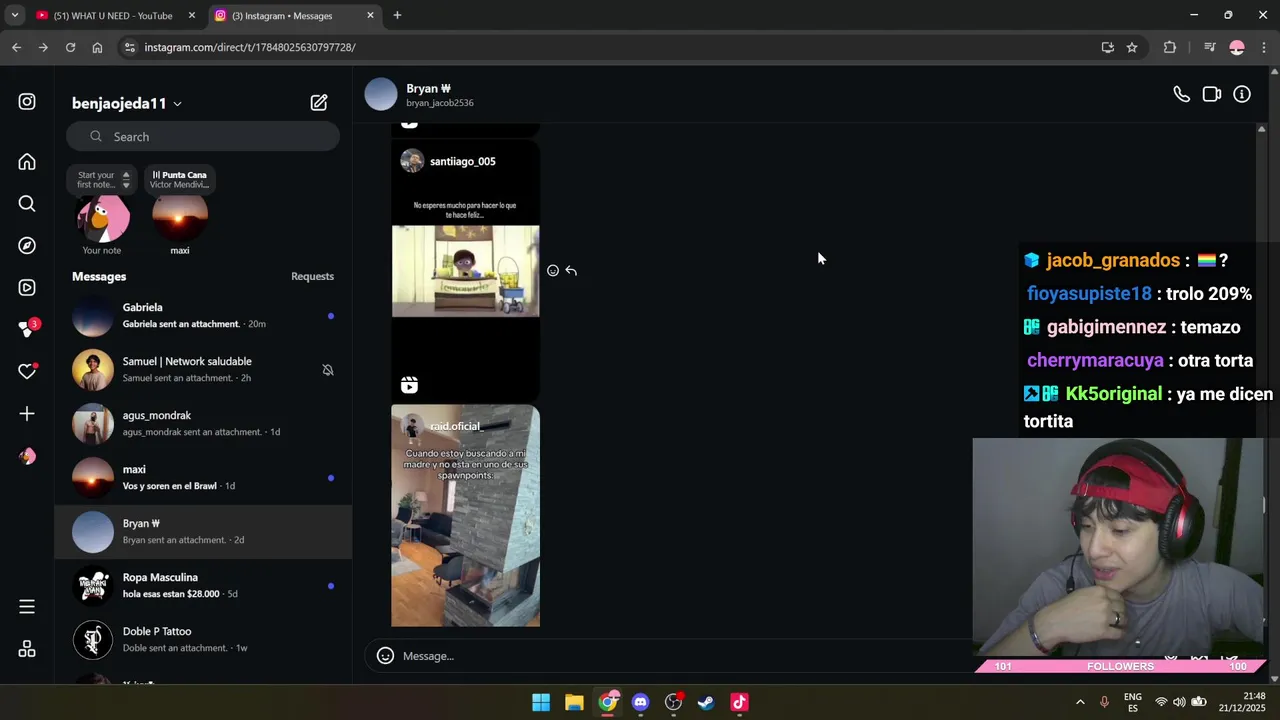Click the Reels icon on shared clip
The height and width of the screenshot is (720, 1280).
(x=409, y=385)
